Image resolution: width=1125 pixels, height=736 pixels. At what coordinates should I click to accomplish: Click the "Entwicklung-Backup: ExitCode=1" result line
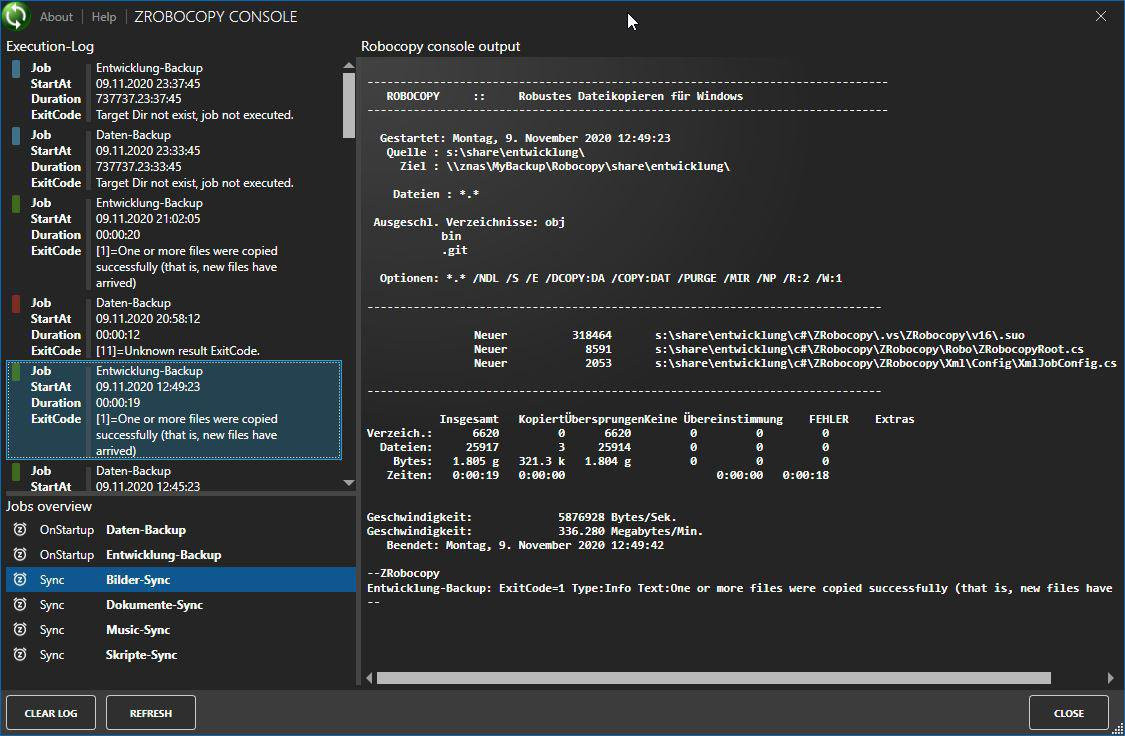(740, 588)
